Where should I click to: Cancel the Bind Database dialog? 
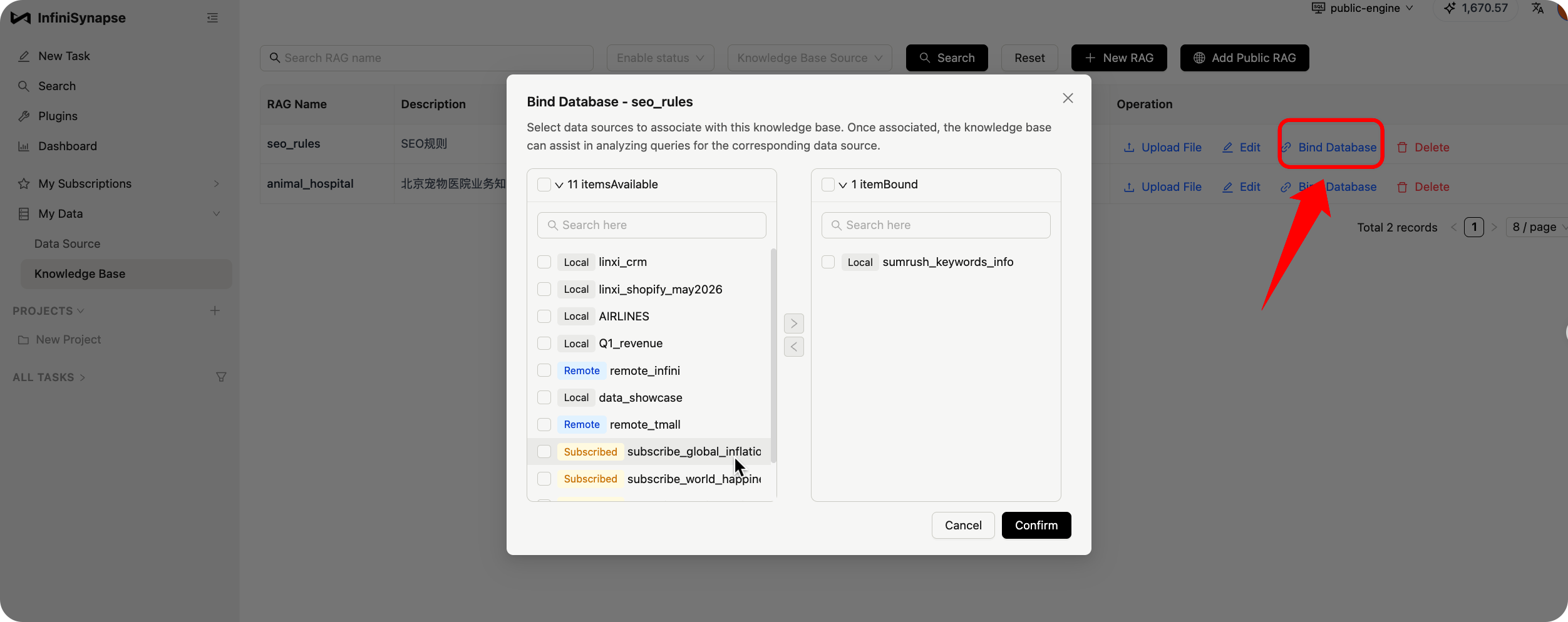coord(963,525)
